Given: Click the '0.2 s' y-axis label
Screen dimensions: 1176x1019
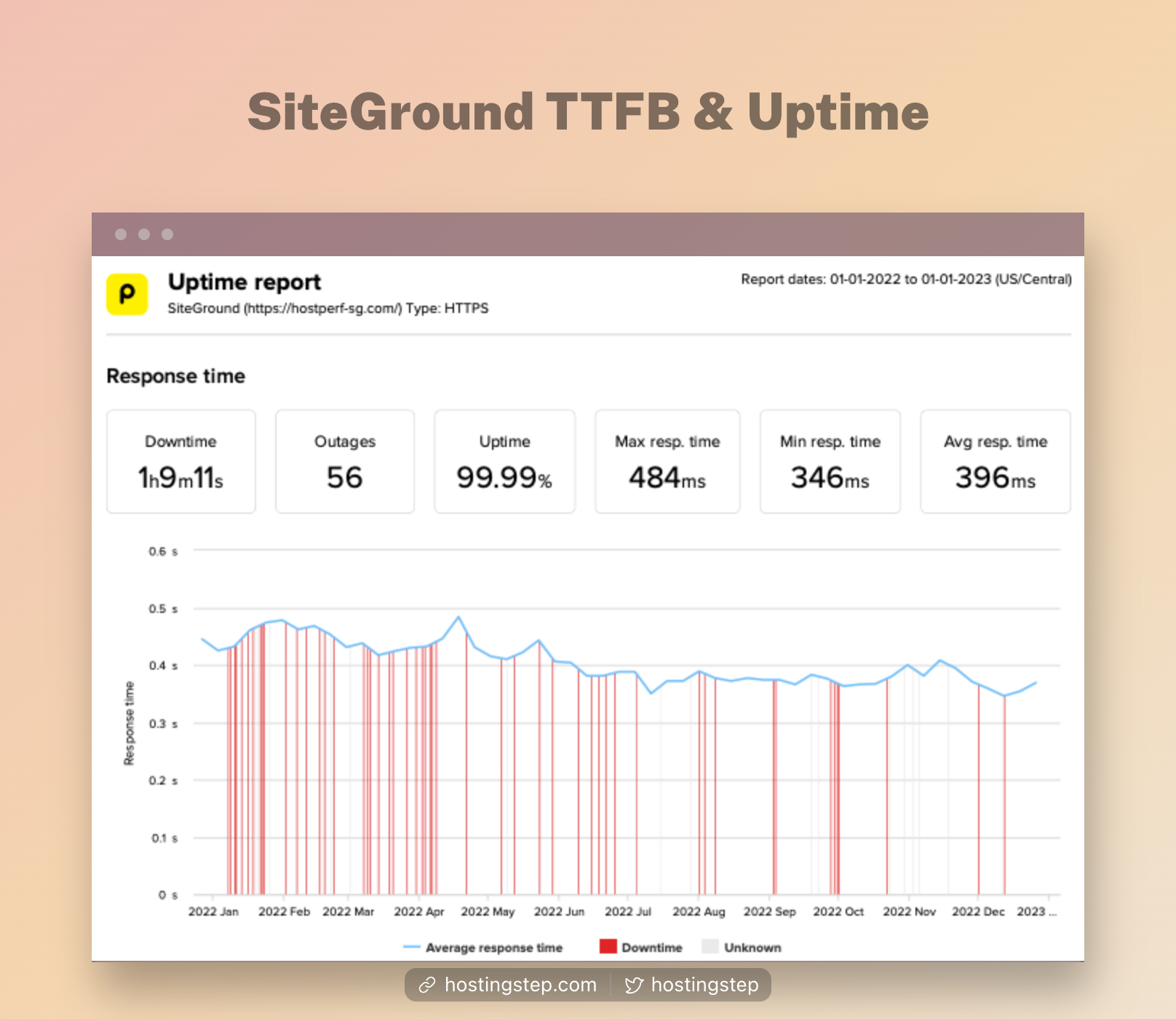Looking at the screenshot, I should point(163,780).
